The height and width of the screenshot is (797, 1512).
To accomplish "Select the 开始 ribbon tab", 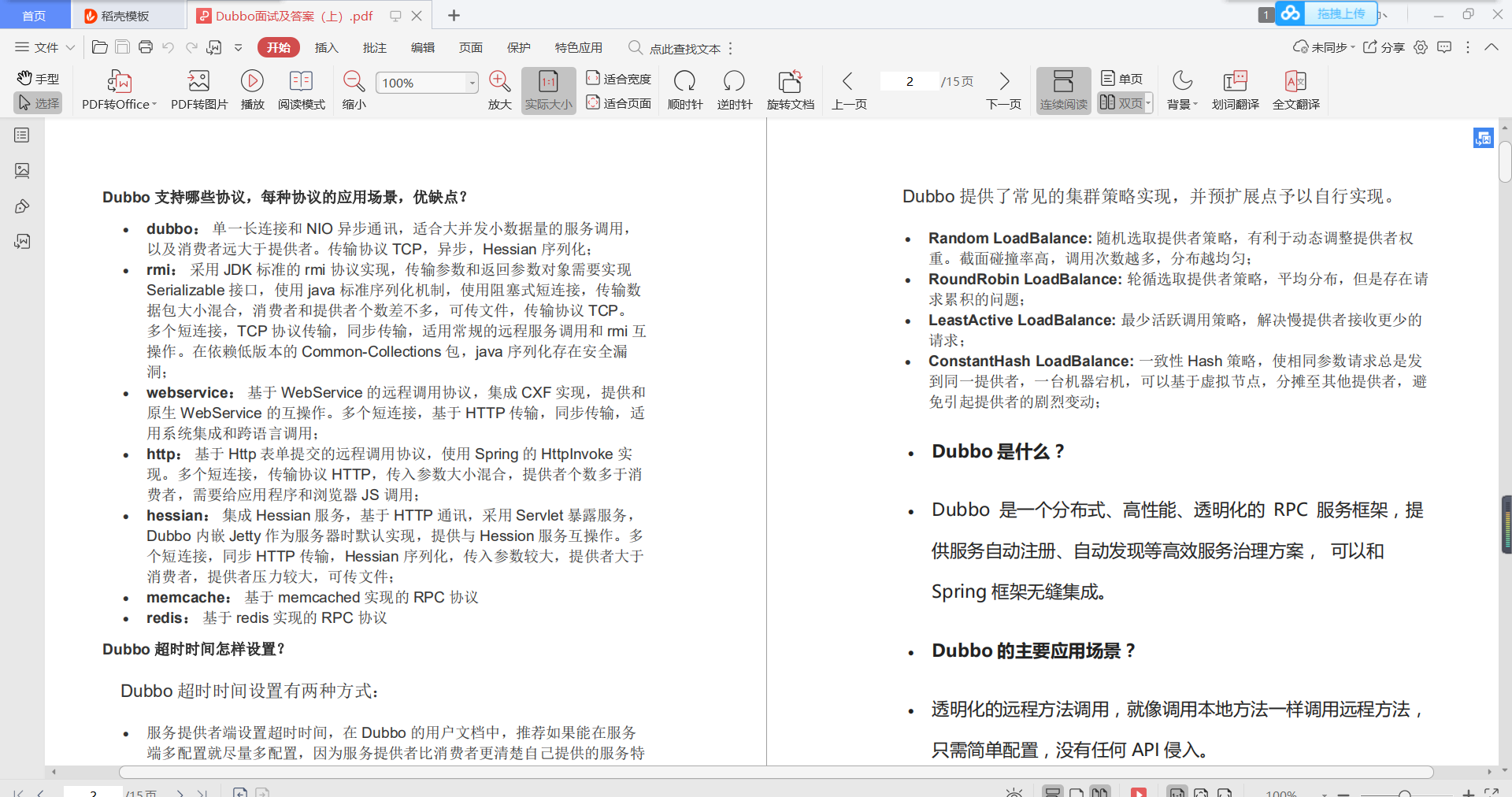I will [x=279, y=47].
